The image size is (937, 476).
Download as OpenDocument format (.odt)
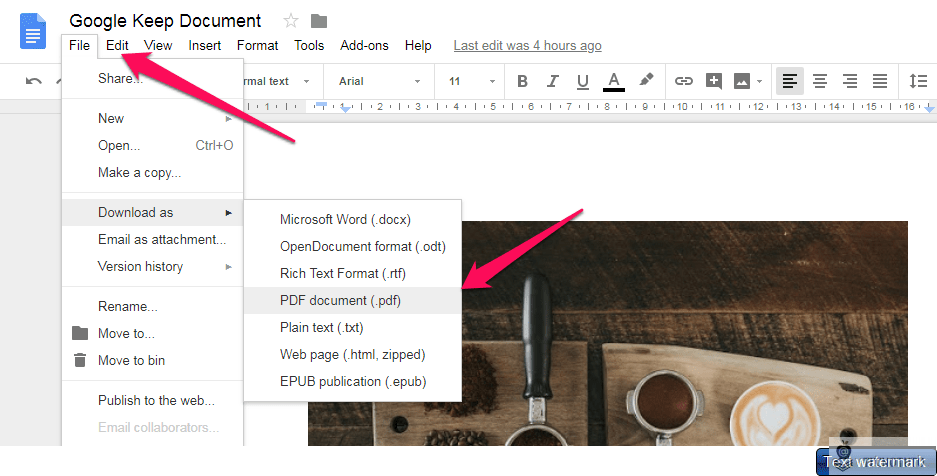point(353,246)
